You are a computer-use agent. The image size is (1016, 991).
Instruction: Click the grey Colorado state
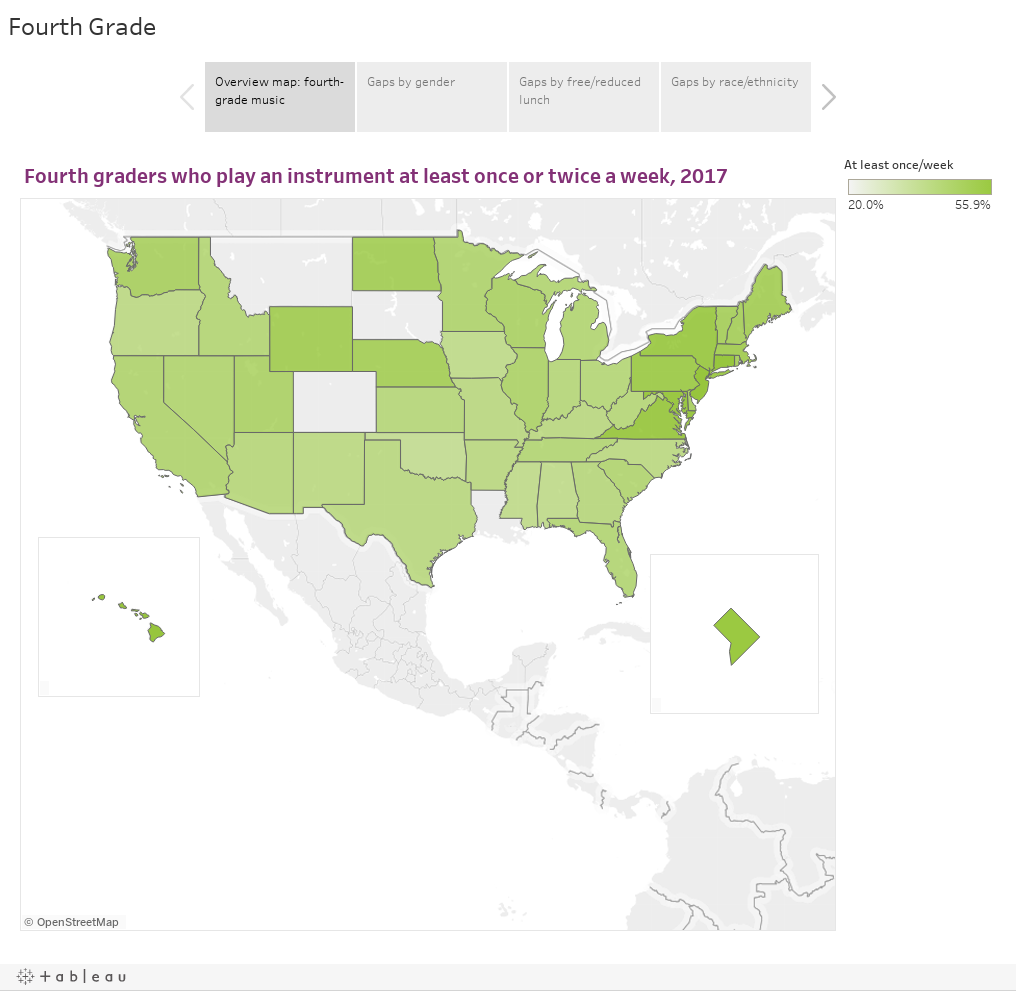pyautogui.click(x=335, y=402)
